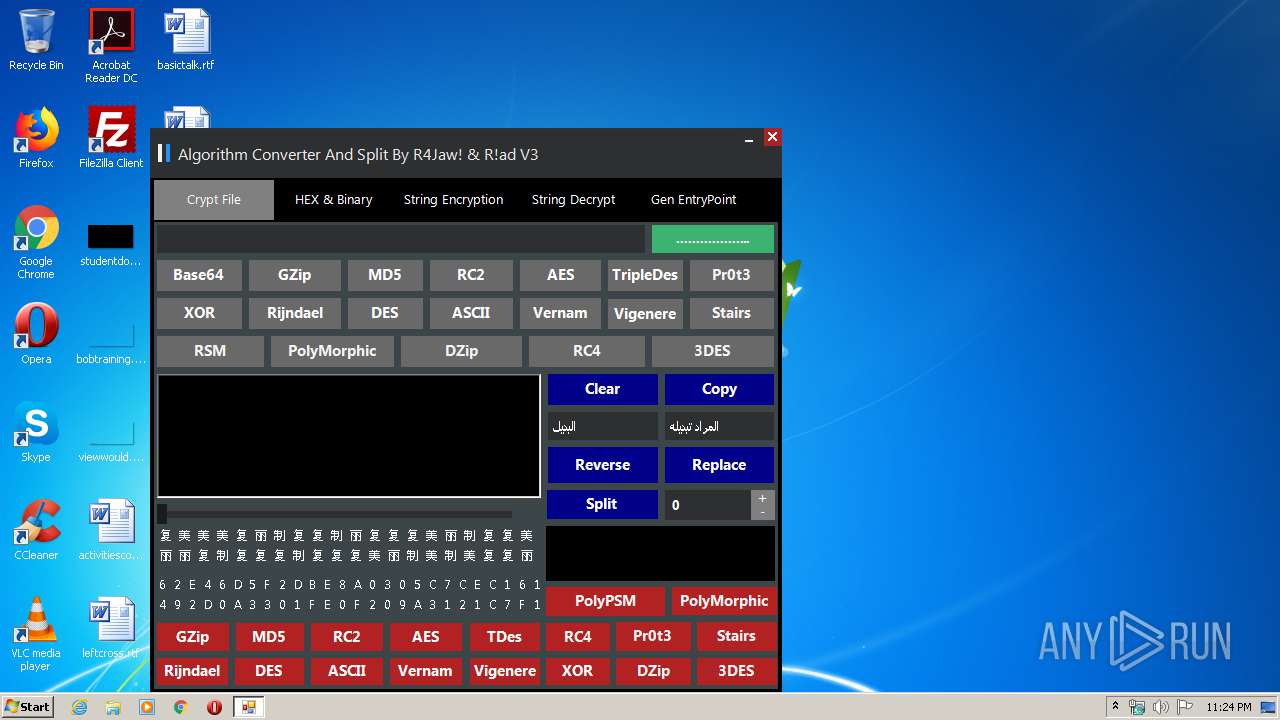Click the Split button
The width and height of the screenshot is (1280, 720).
coord(602,504)
